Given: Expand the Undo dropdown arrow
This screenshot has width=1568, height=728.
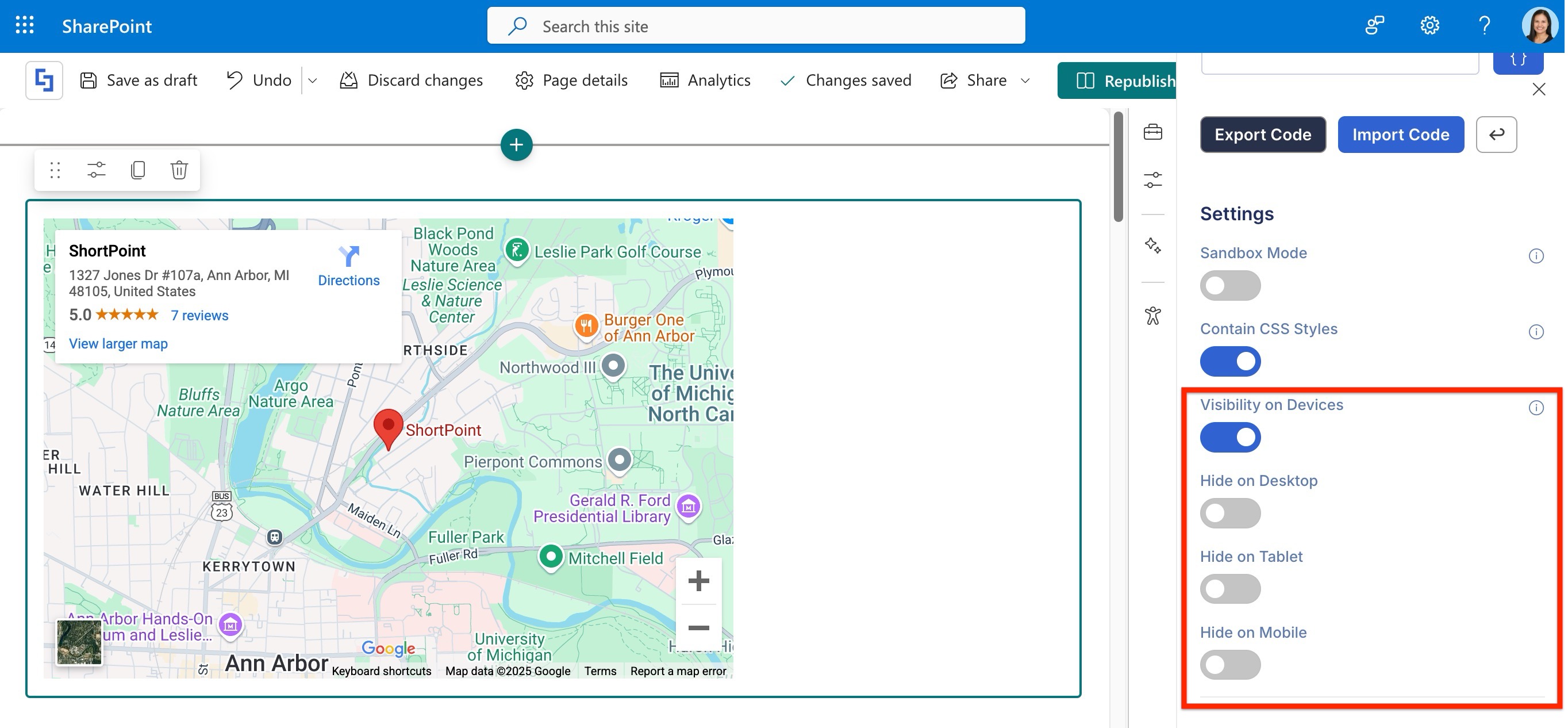Looking at the screenshot, I should [x=312, y=81].
